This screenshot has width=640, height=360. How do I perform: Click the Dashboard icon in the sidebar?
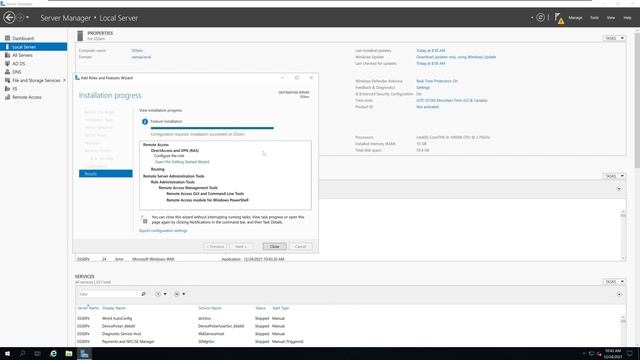coord(7,38)
